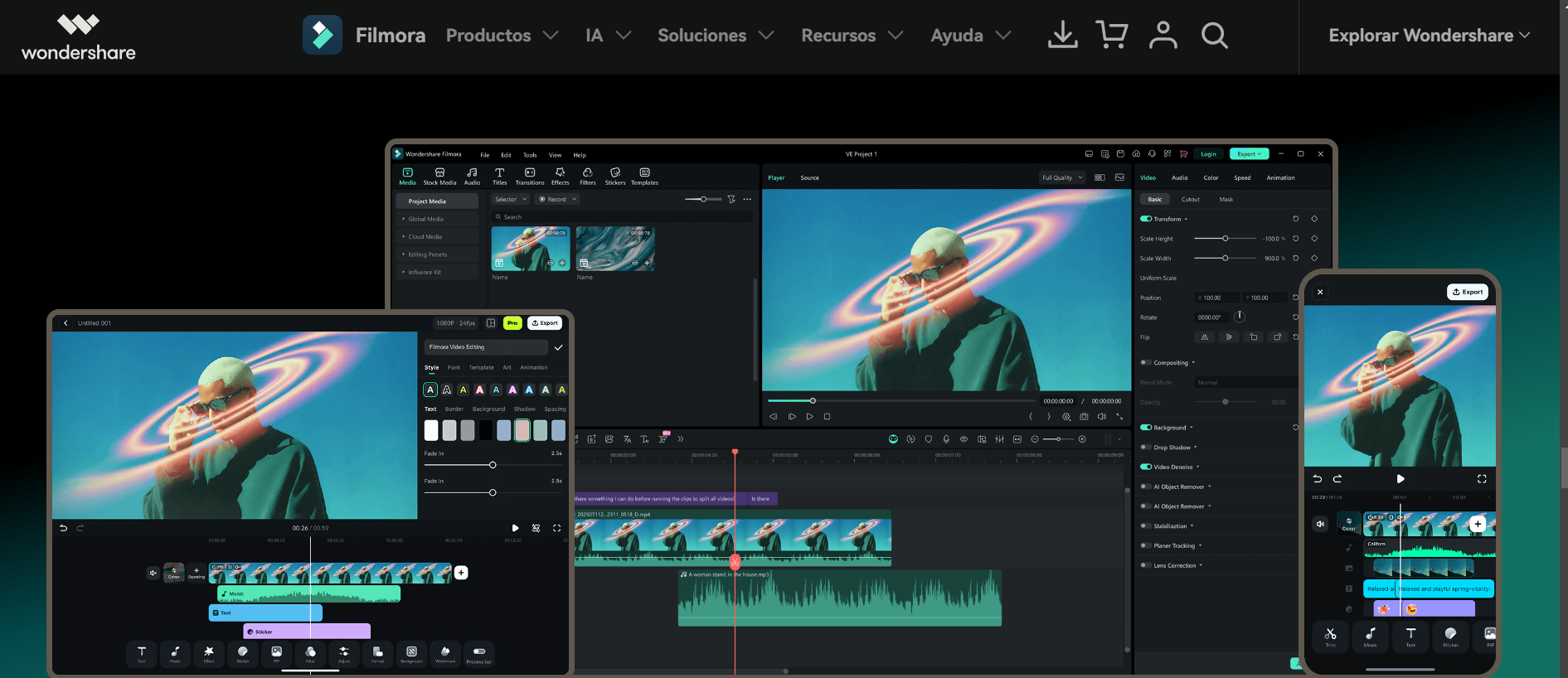Select the Adjust tool in tablet bottom toolbar
The image size is (1568, 678).
point(344,653)
